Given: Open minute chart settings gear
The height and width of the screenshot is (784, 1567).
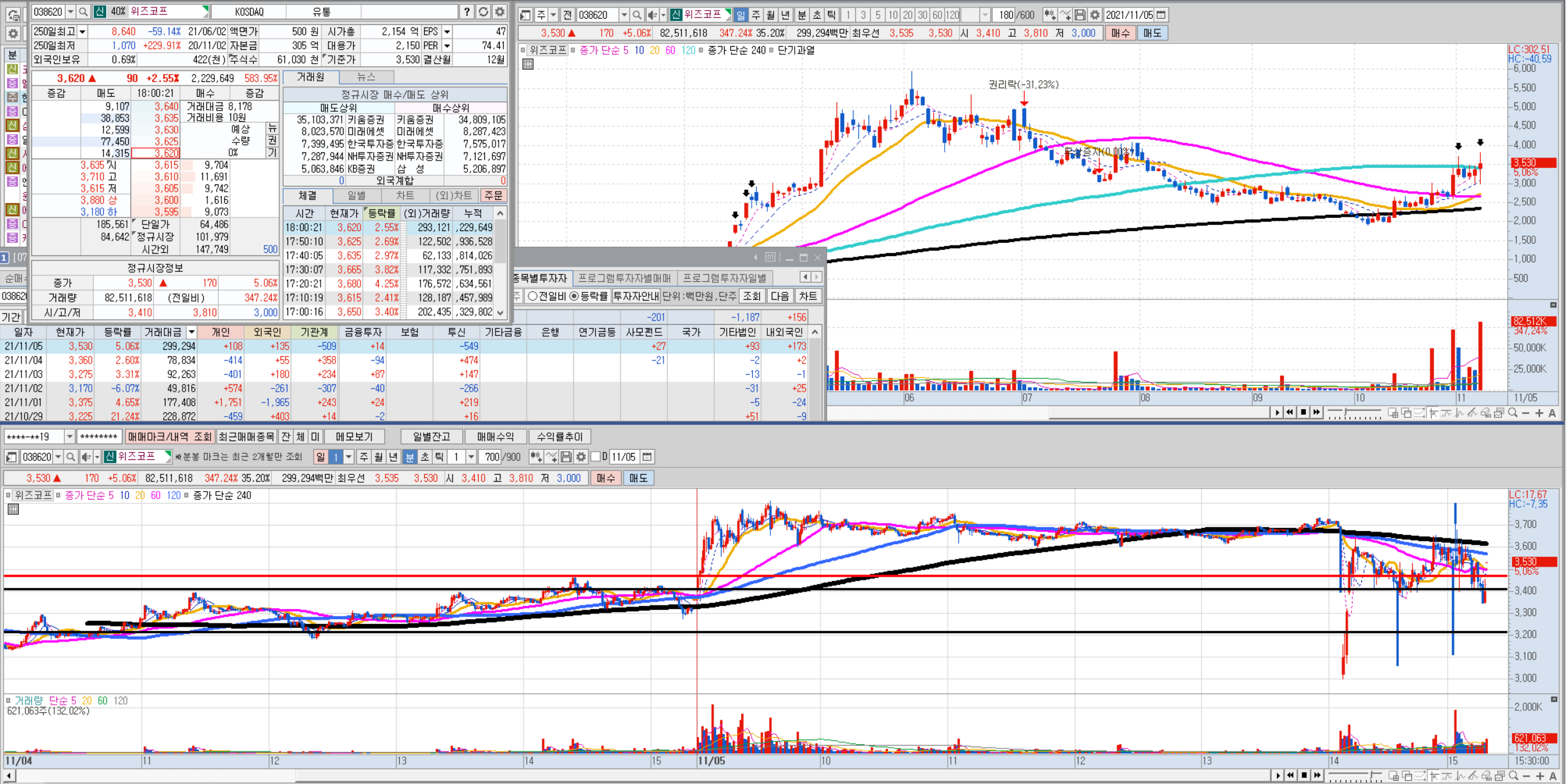Looking at the screenshot, I should click(x=581, y=457).
